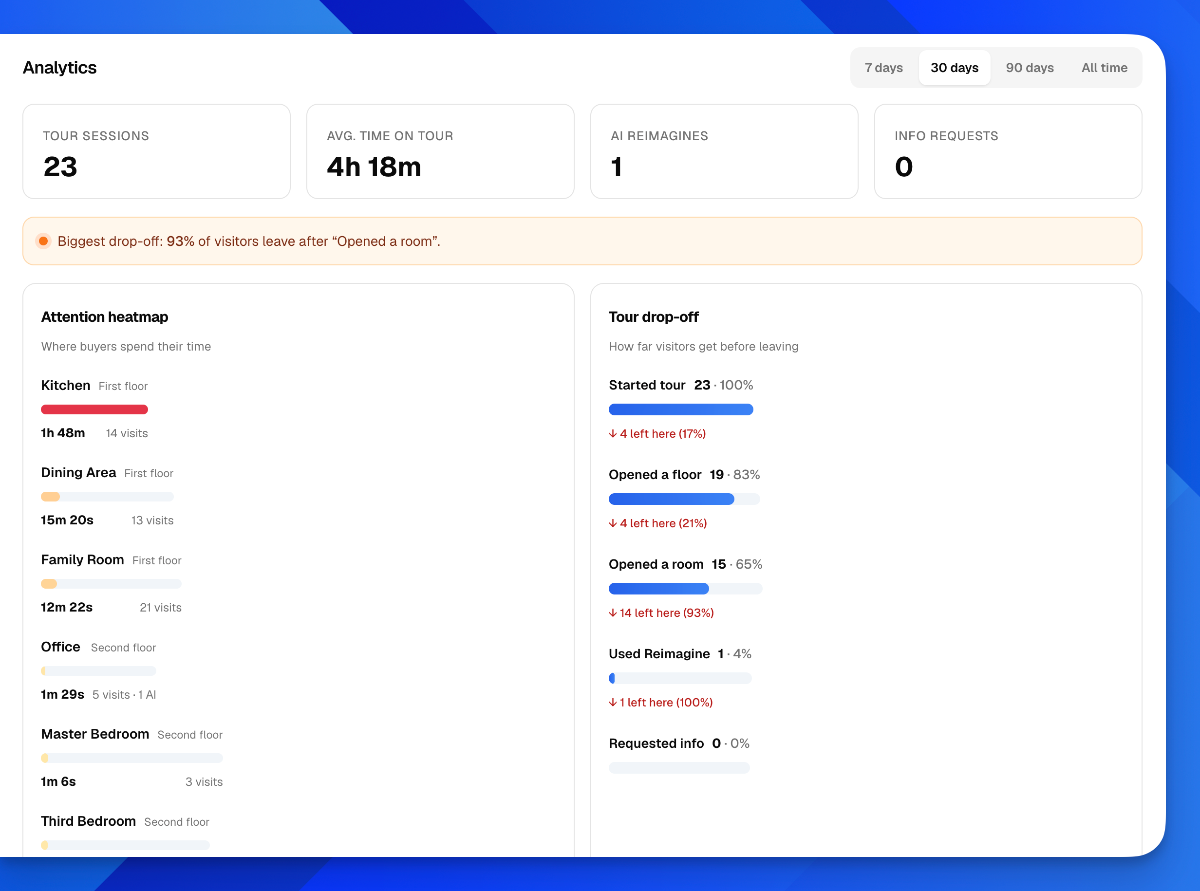Image resolution: width=1200 pixels, height=891 pixels.
Task: Click the 5 visits · 1 AI text
Action: pos(124,694)
